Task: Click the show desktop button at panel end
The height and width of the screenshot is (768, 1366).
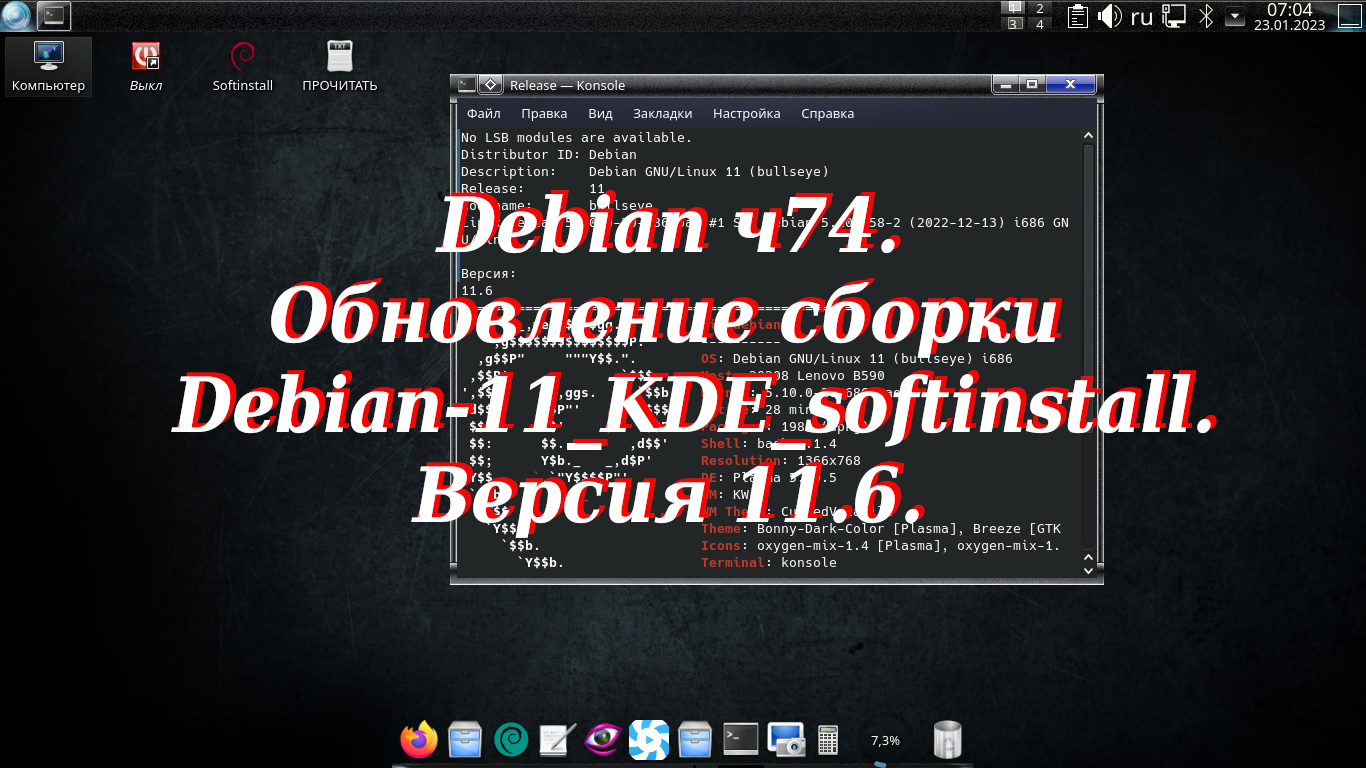Action: click(1350, 16)
